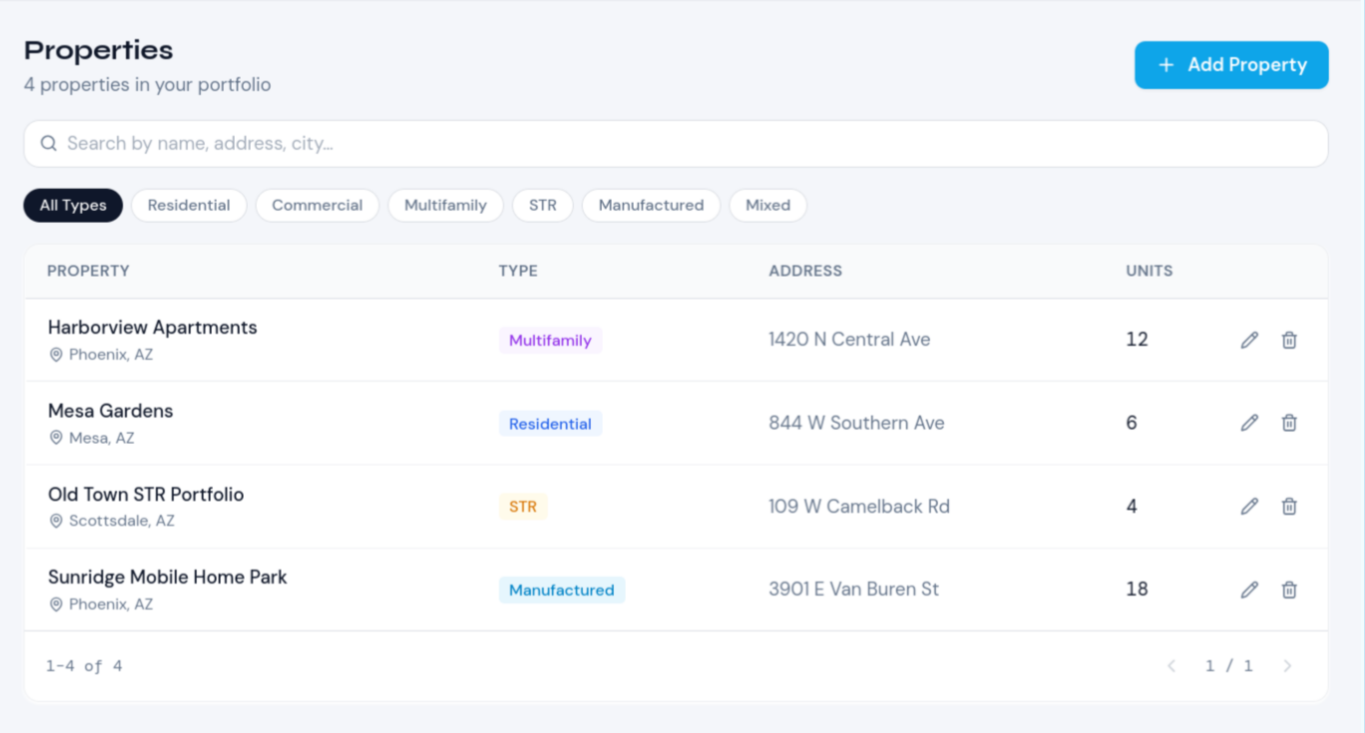Viewport: 1365px width, 733px height.
Task: Click the Add Property button
Action: coord(1231,65)
